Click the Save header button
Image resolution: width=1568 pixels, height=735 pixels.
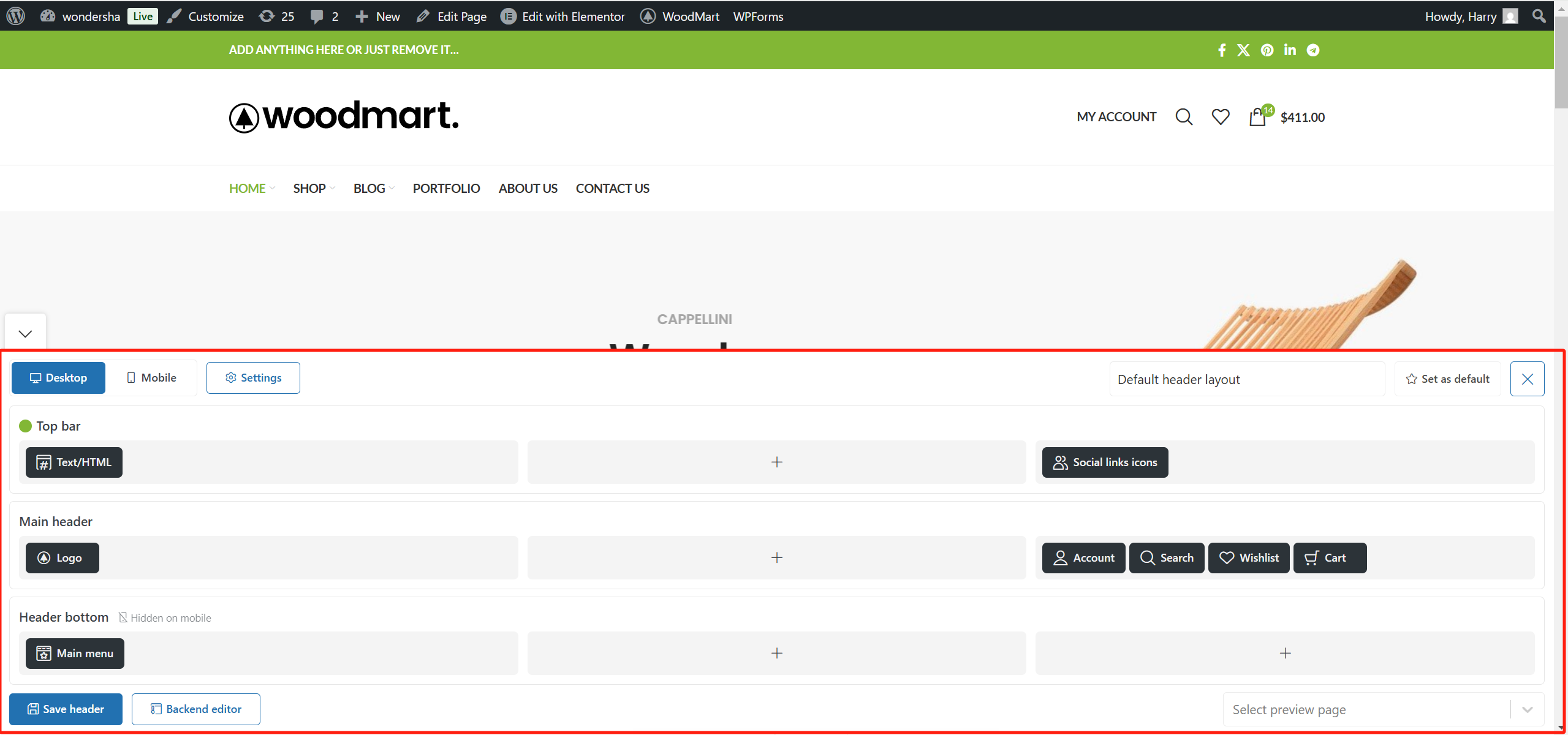click(x=66, y=709)
